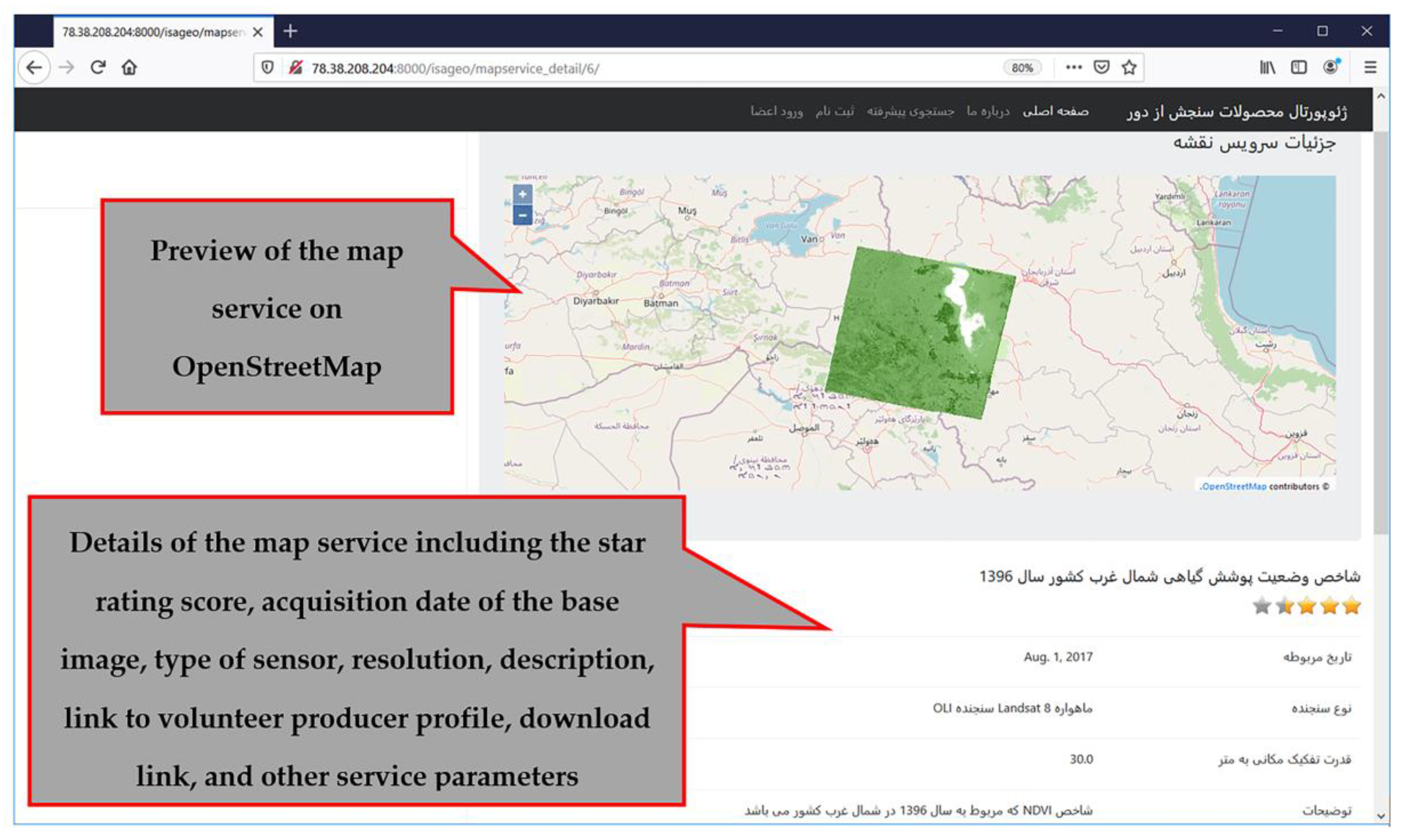Click the tracking protection shield icon

[x=267, y=68]
